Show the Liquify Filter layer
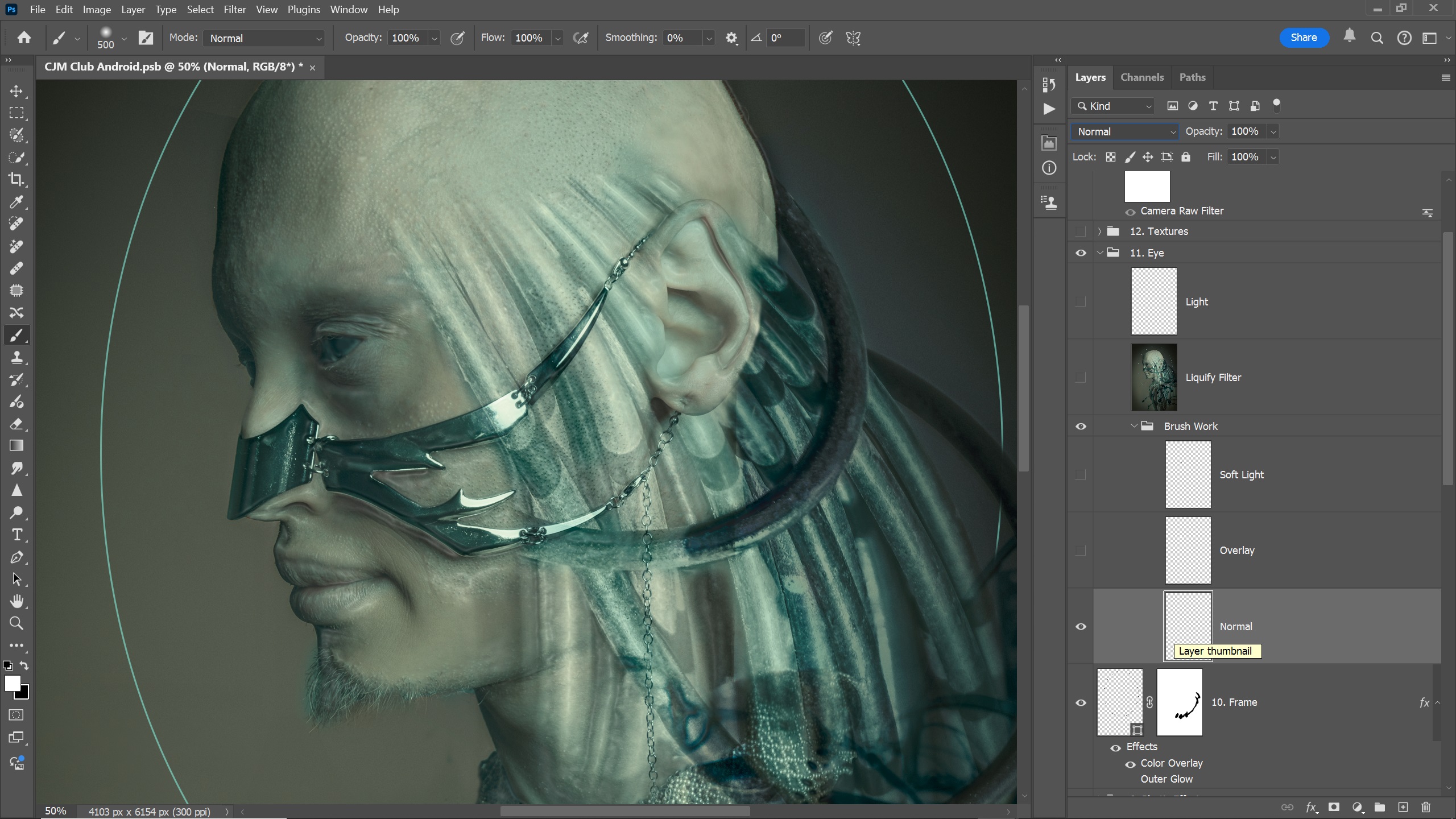 tap(1080, 378)
